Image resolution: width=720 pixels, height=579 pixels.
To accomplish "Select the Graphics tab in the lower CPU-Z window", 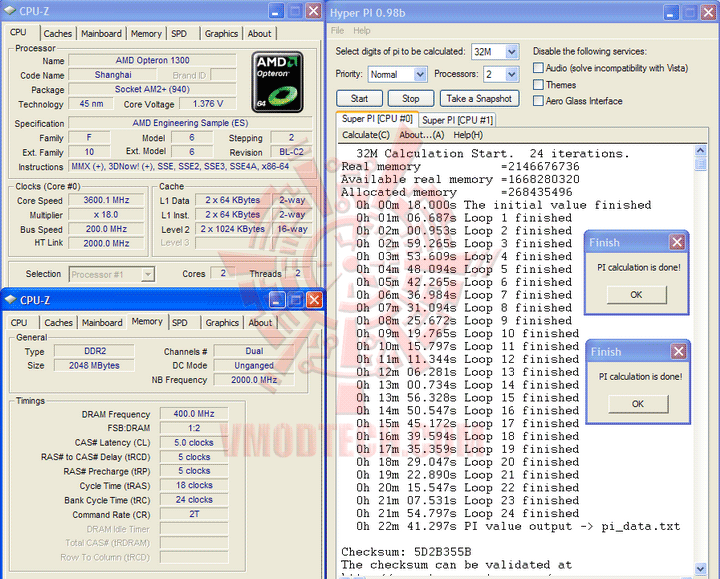I will coord(222,323).
